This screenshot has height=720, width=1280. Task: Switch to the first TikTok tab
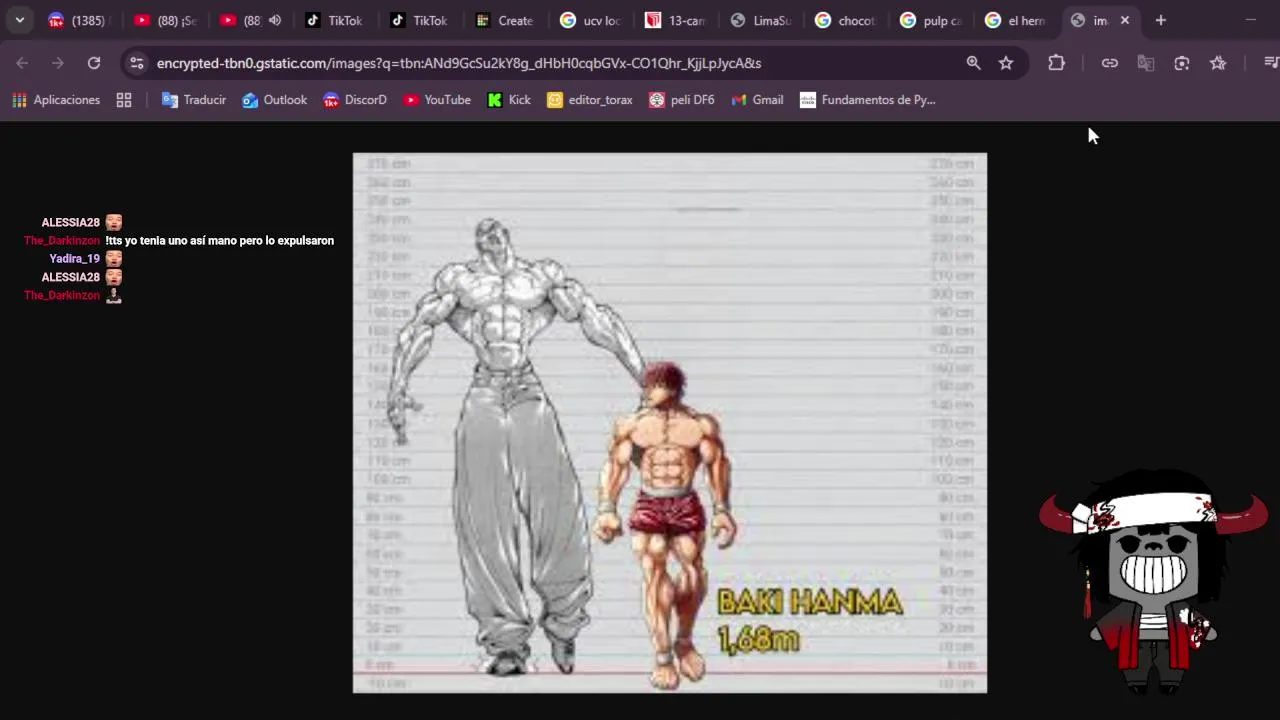pos(335,20)
